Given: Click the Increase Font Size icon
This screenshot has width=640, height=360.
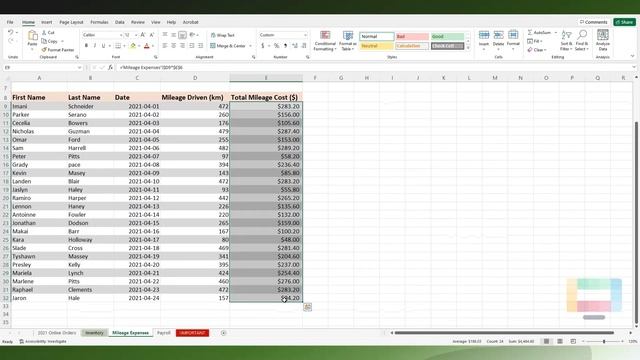Looking at the screenshot, I should click(143, 35).
